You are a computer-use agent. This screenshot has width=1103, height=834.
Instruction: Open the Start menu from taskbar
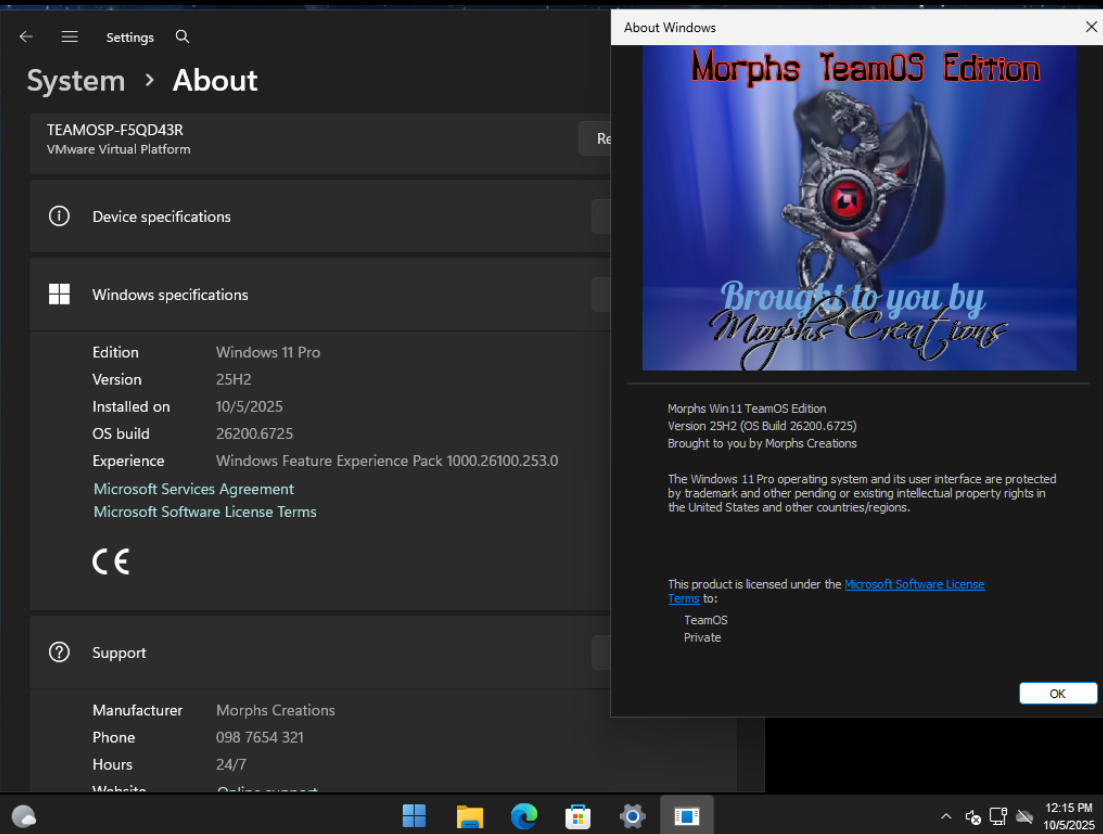414,816
